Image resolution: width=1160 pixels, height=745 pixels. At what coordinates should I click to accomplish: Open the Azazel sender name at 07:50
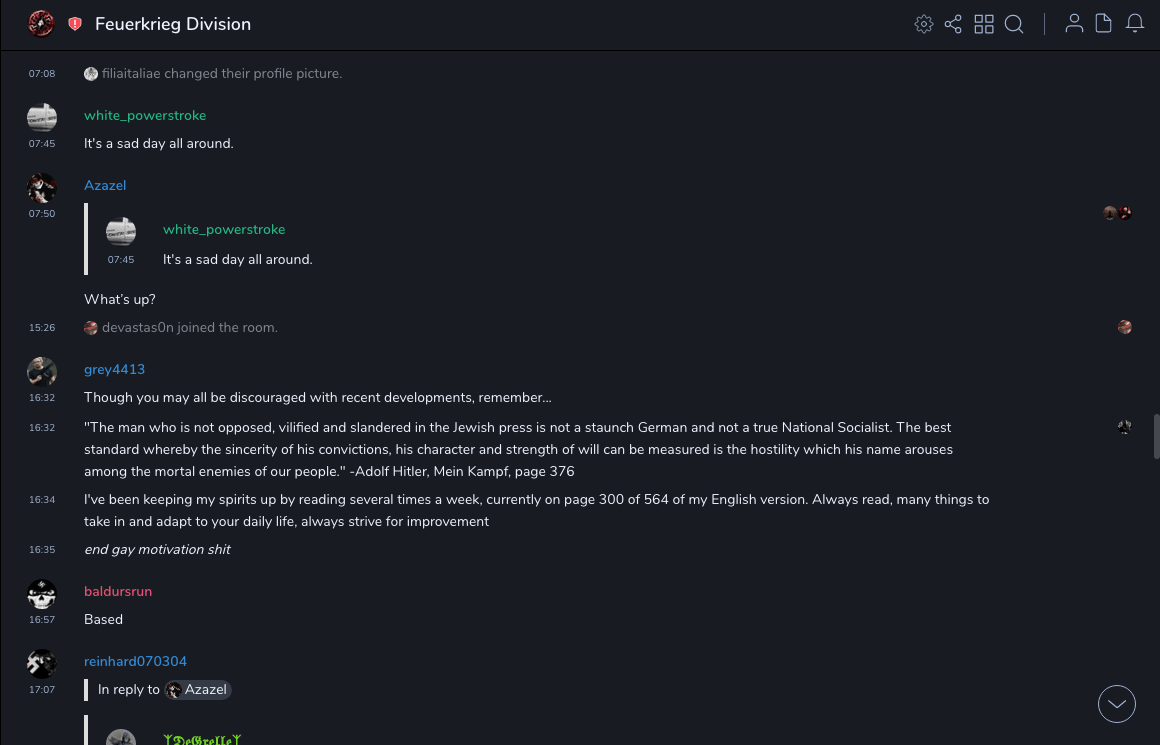(x=105, y=185)
